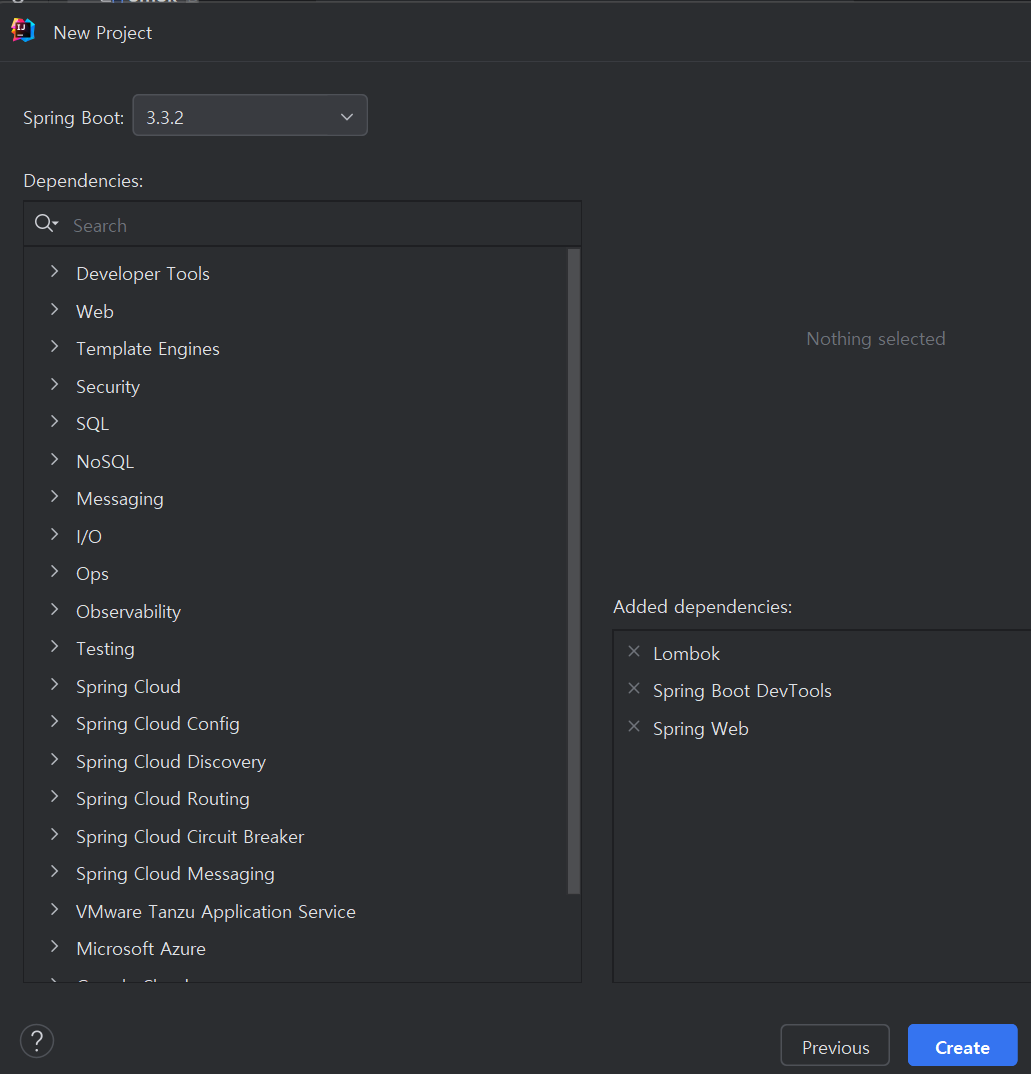Expand the Security category
The height and width of the screenshot is (1074, 1031).
pos(55,384)
